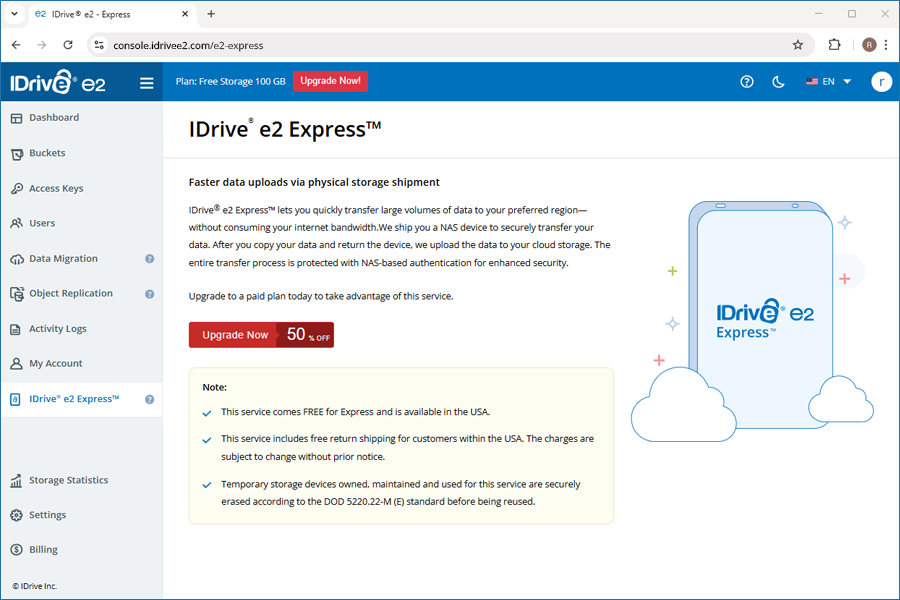Open Chrome three-dot menu
The height and width of the screenshot is (600, 900).
pyautogui.click(x=886, y=45)
